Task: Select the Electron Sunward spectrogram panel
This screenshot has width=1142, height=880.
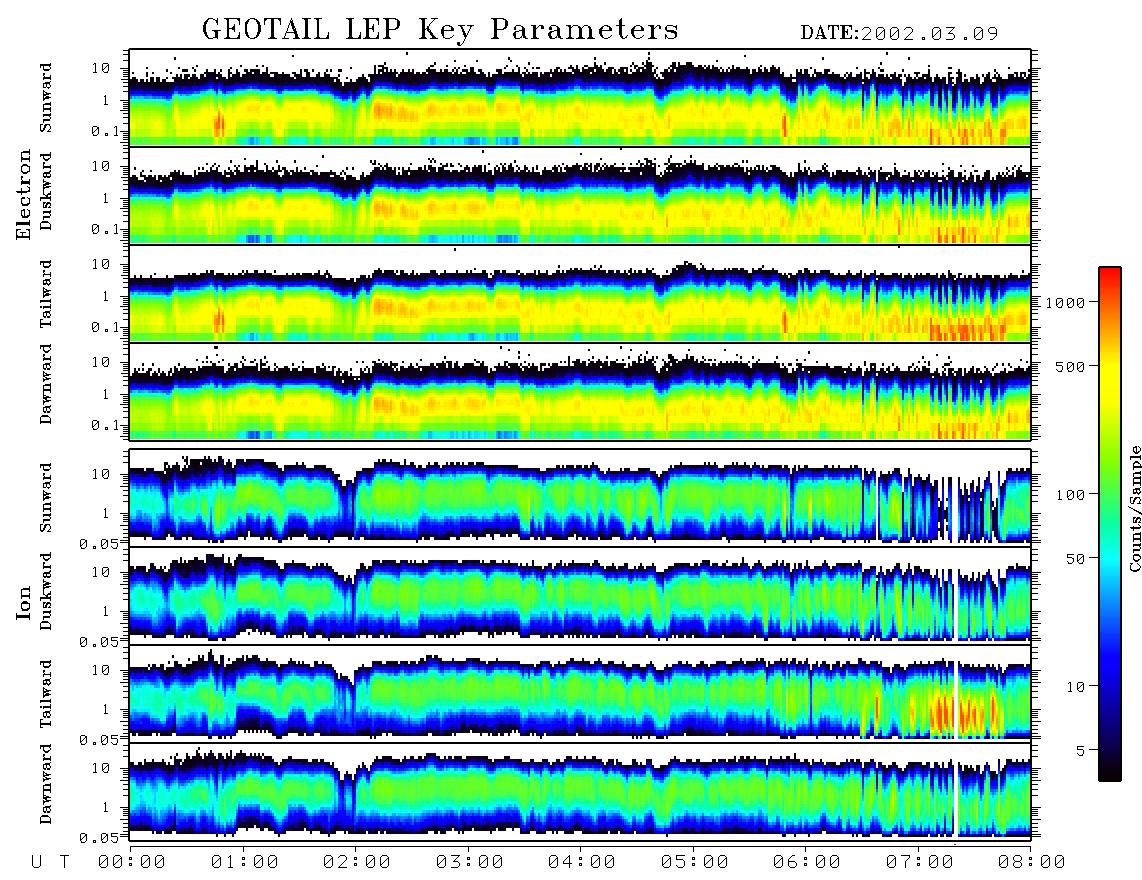Action: [580, 98]
